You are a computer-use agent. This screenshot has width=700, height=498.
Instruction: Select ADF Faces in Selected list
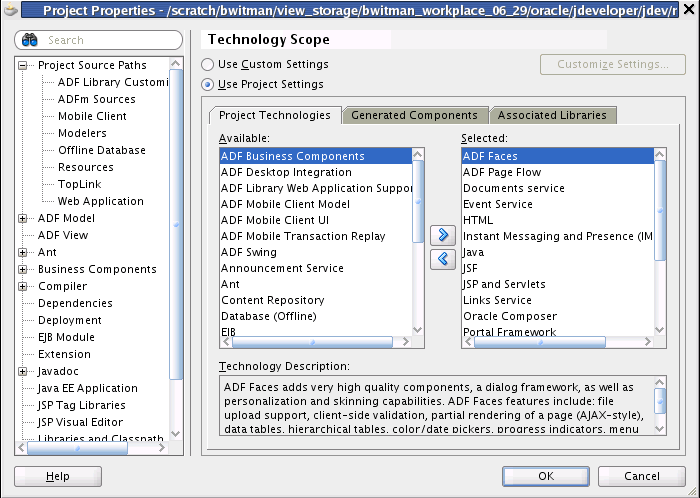558,156
